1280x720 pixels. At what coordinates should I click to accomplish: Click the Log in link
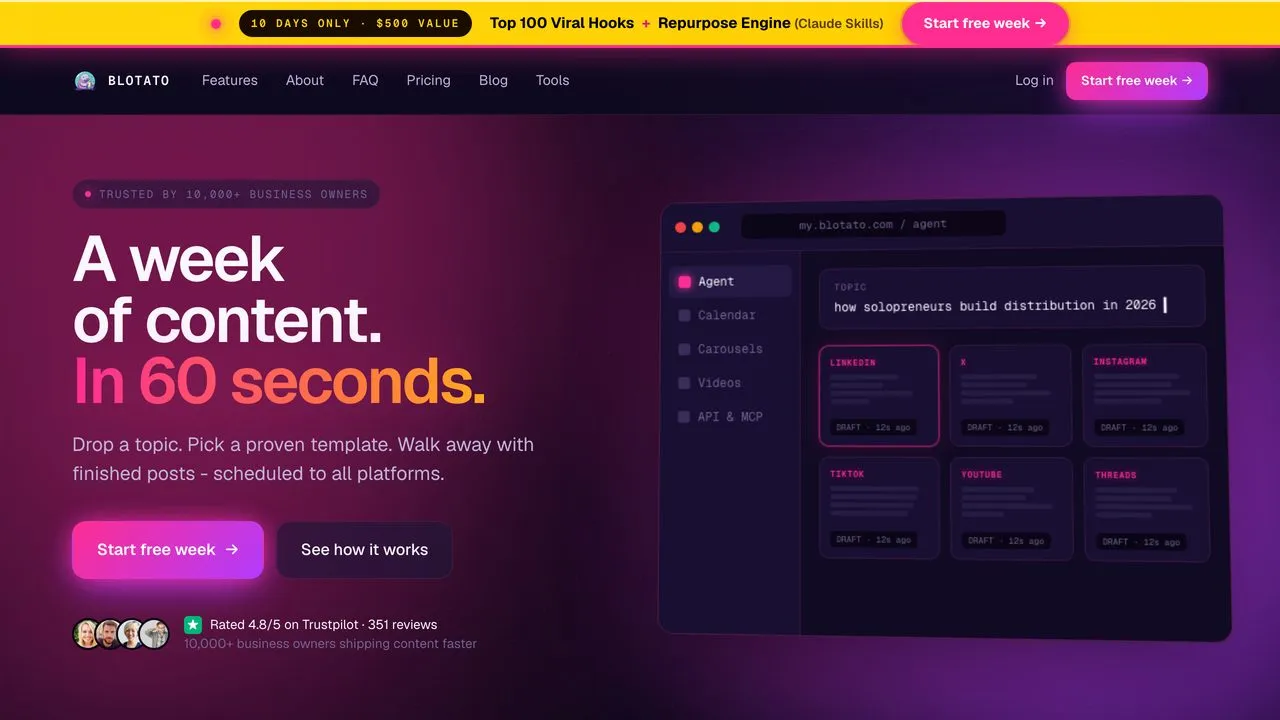pos(1034,80)
